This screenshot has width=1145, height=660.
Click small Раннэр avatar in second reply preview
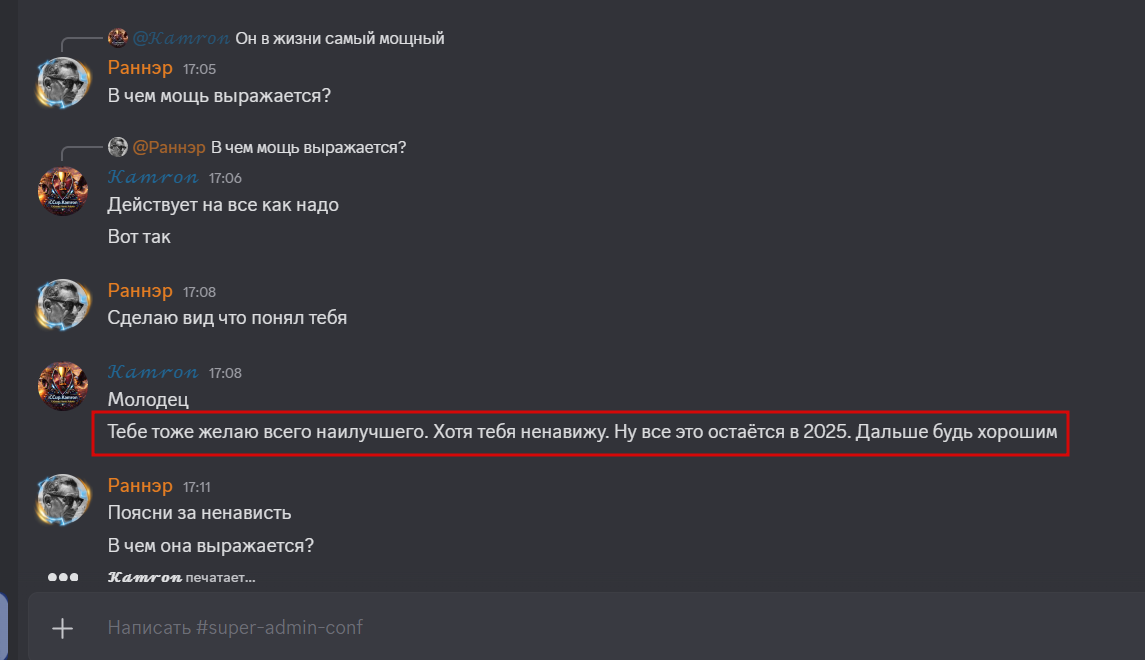coord(118,147)
